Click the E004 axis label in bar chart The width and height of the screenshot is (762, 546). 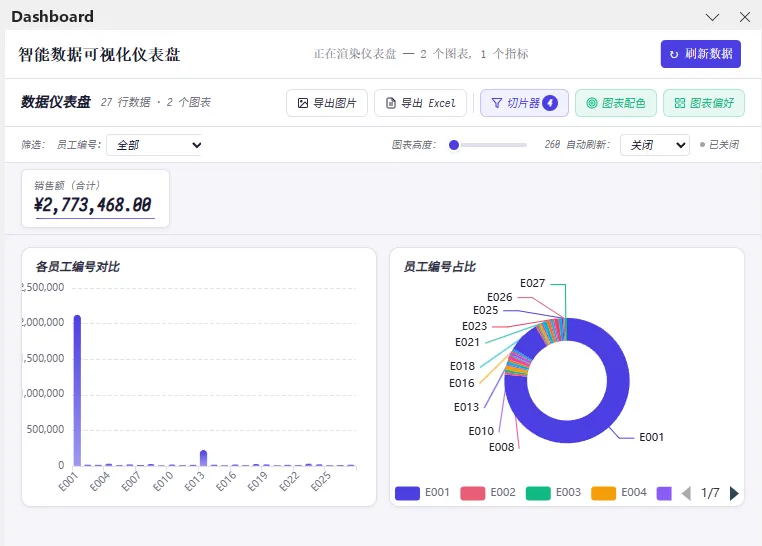[101, 481]
